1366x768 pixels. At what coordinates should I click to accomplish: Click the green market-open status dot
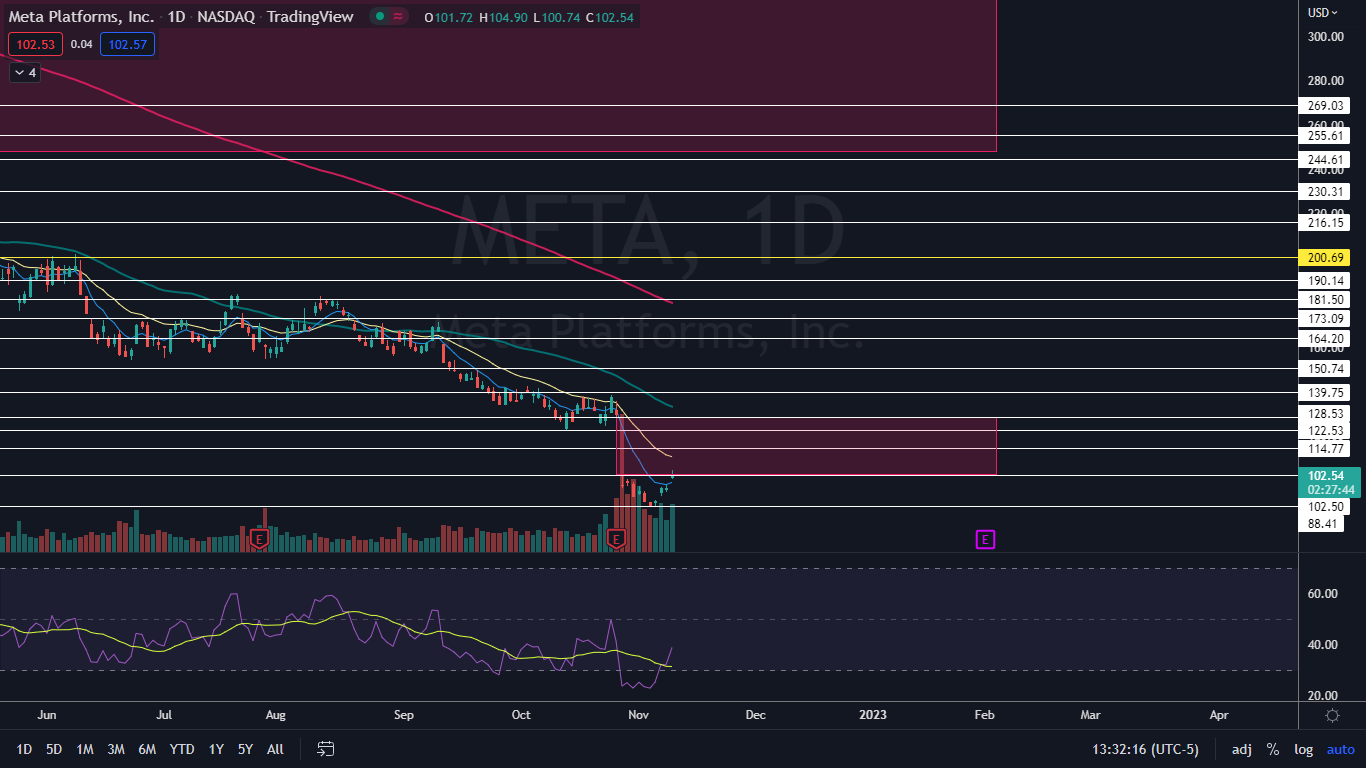point(380,17)
